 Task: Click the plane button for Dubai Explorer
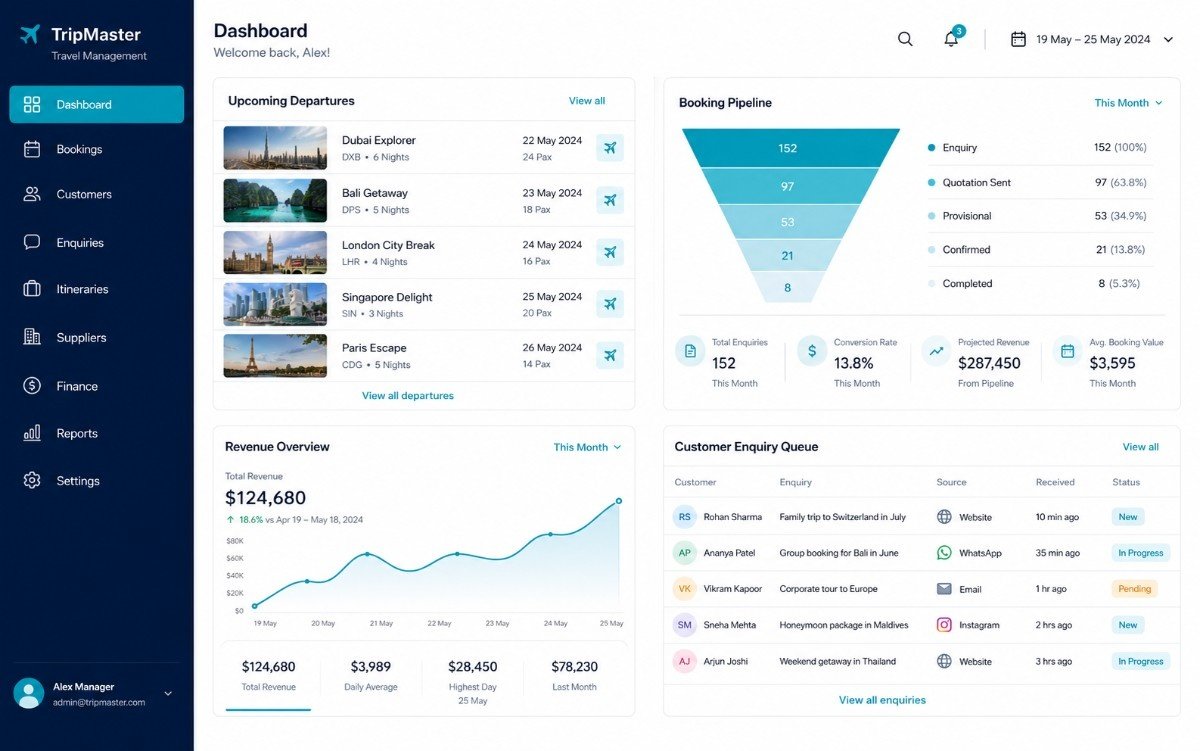click(x=610, y=148)
